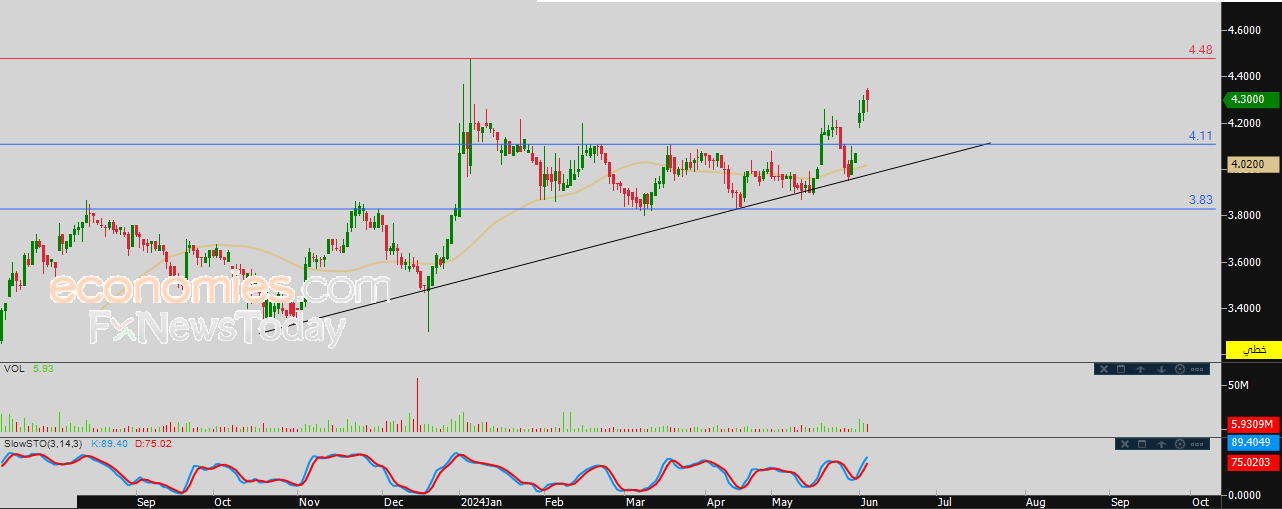Screen dimensions: 1282x509
Task: Open volume indicator settings gear
Action: click(1180, 369)
